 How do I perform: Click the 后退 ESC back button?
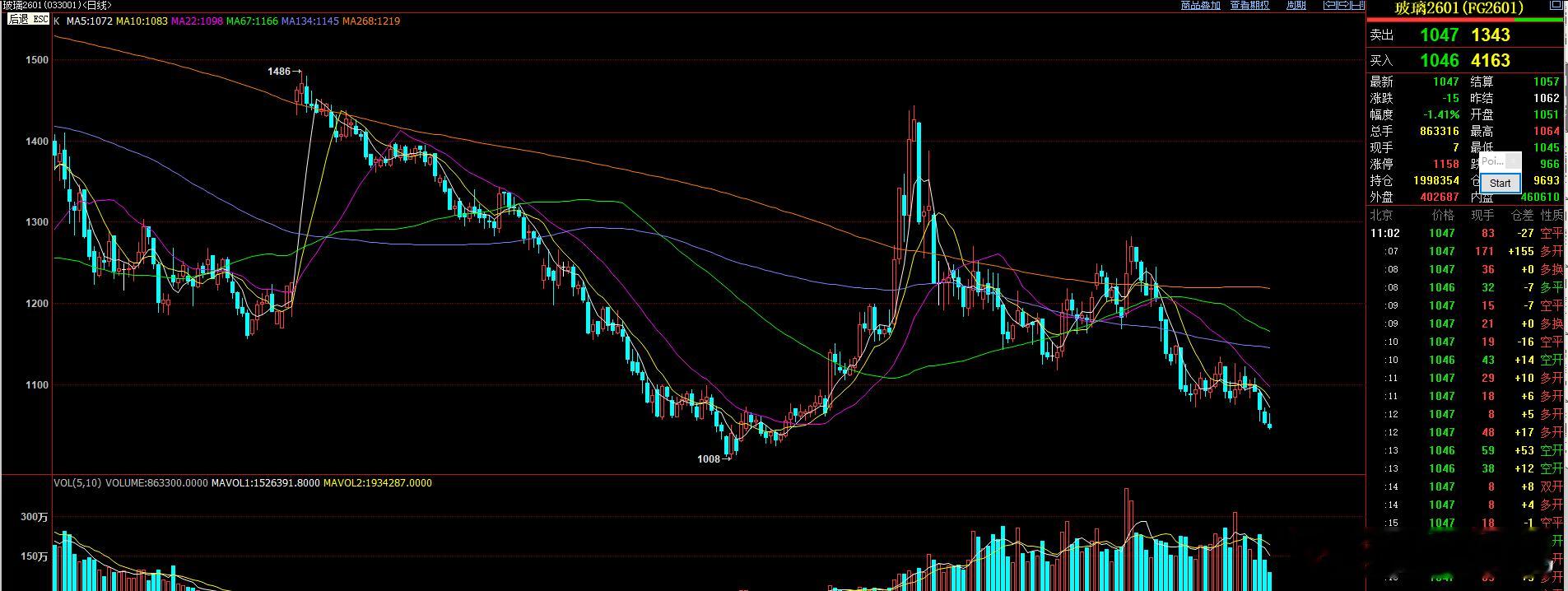[28, 19]
